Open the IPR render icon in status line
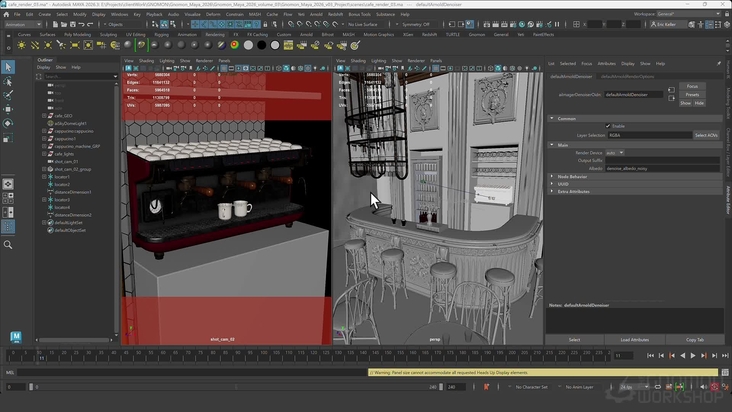 504,24
